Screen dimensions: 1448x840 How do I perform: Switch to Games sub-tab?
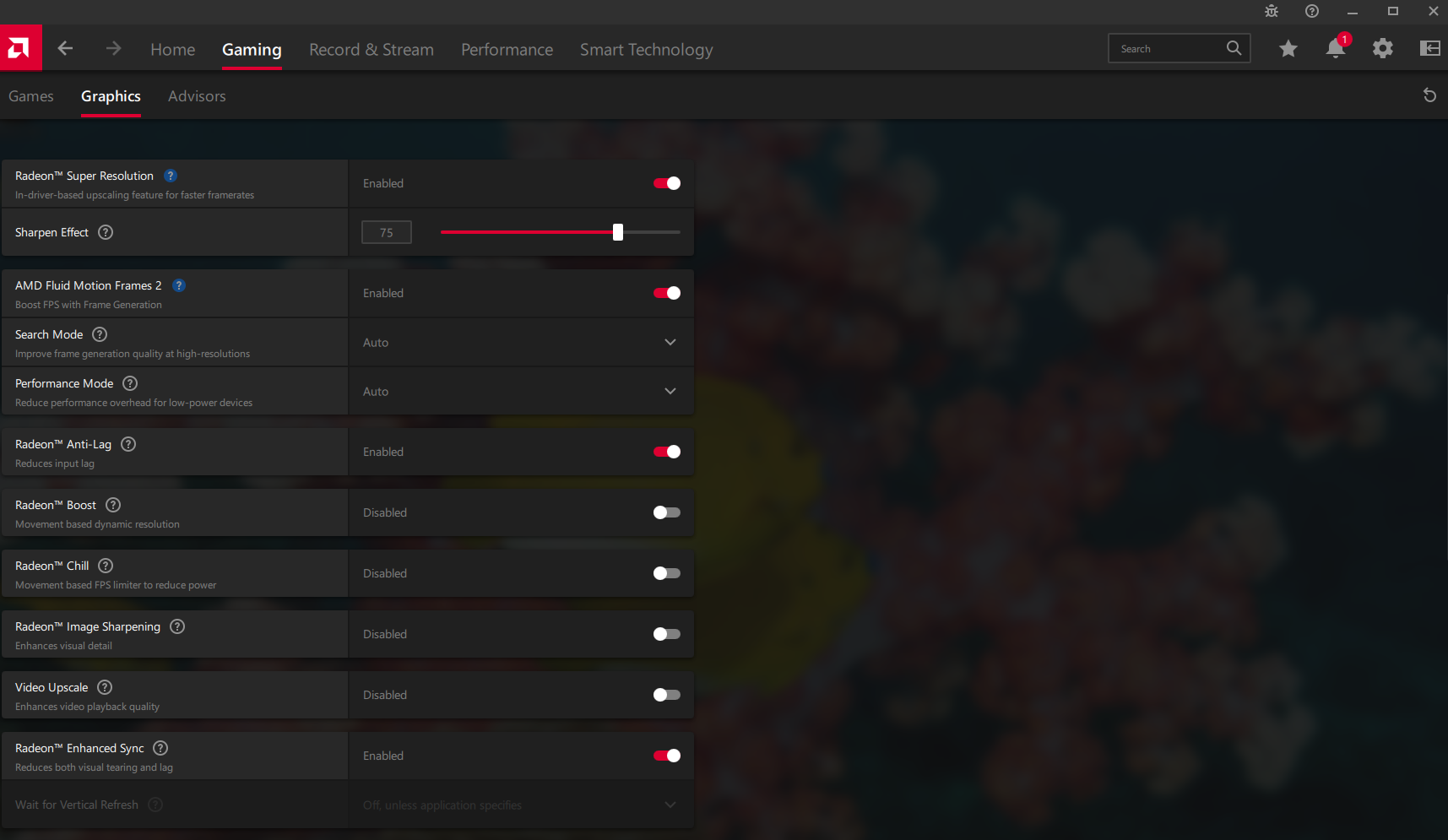(x=31, y=96)
